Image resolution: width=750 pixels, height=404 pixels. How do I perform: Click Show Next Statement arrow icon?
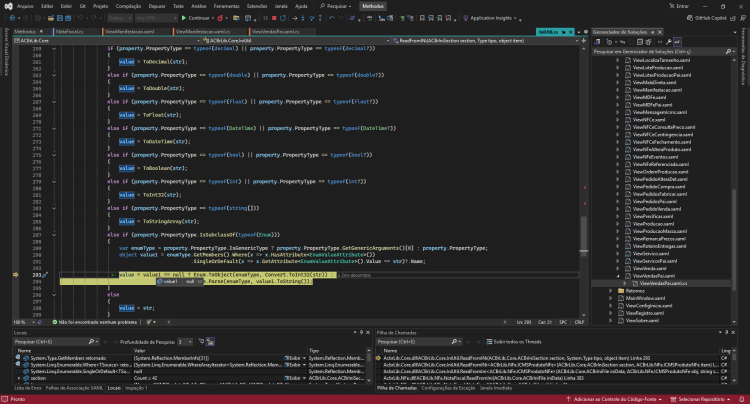295,18
